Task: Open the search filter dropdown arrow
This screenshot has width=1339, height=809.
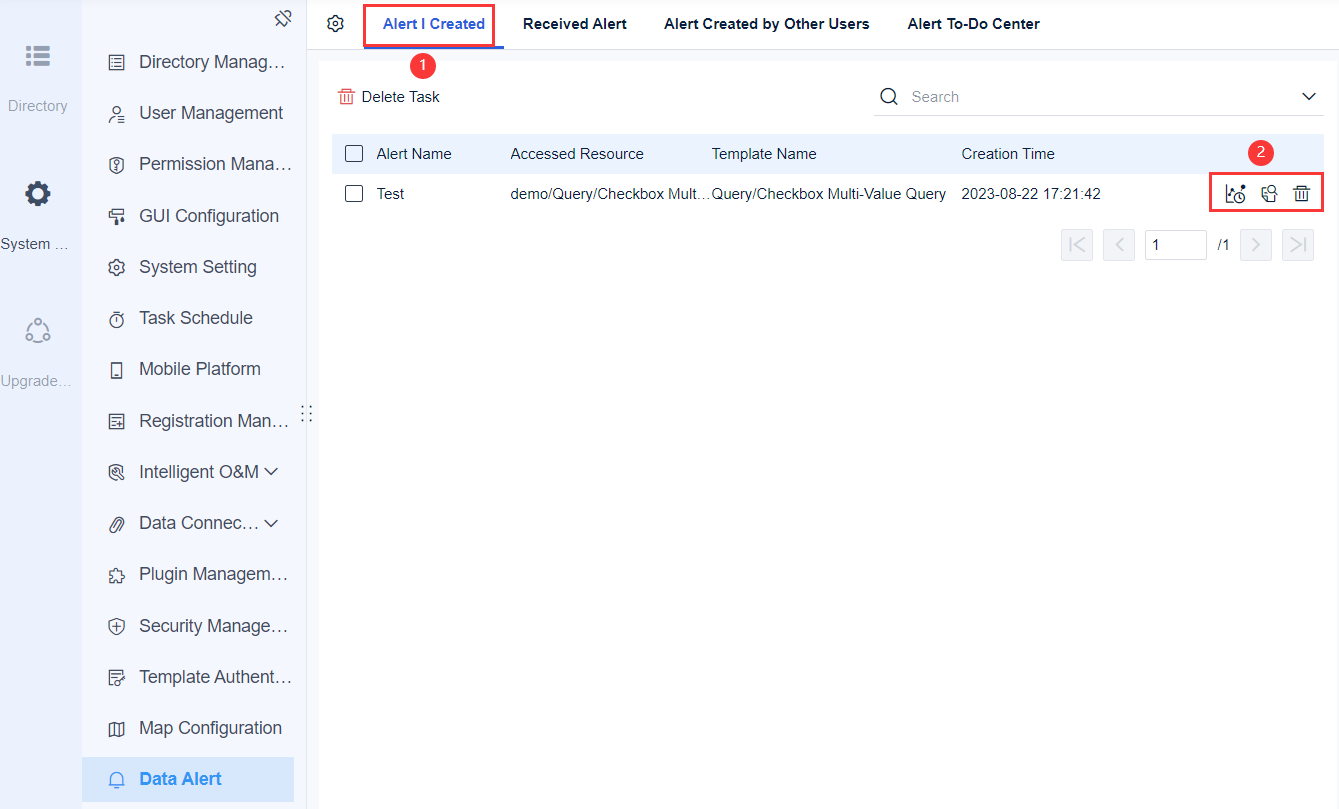Action: tap(1309, 97)
